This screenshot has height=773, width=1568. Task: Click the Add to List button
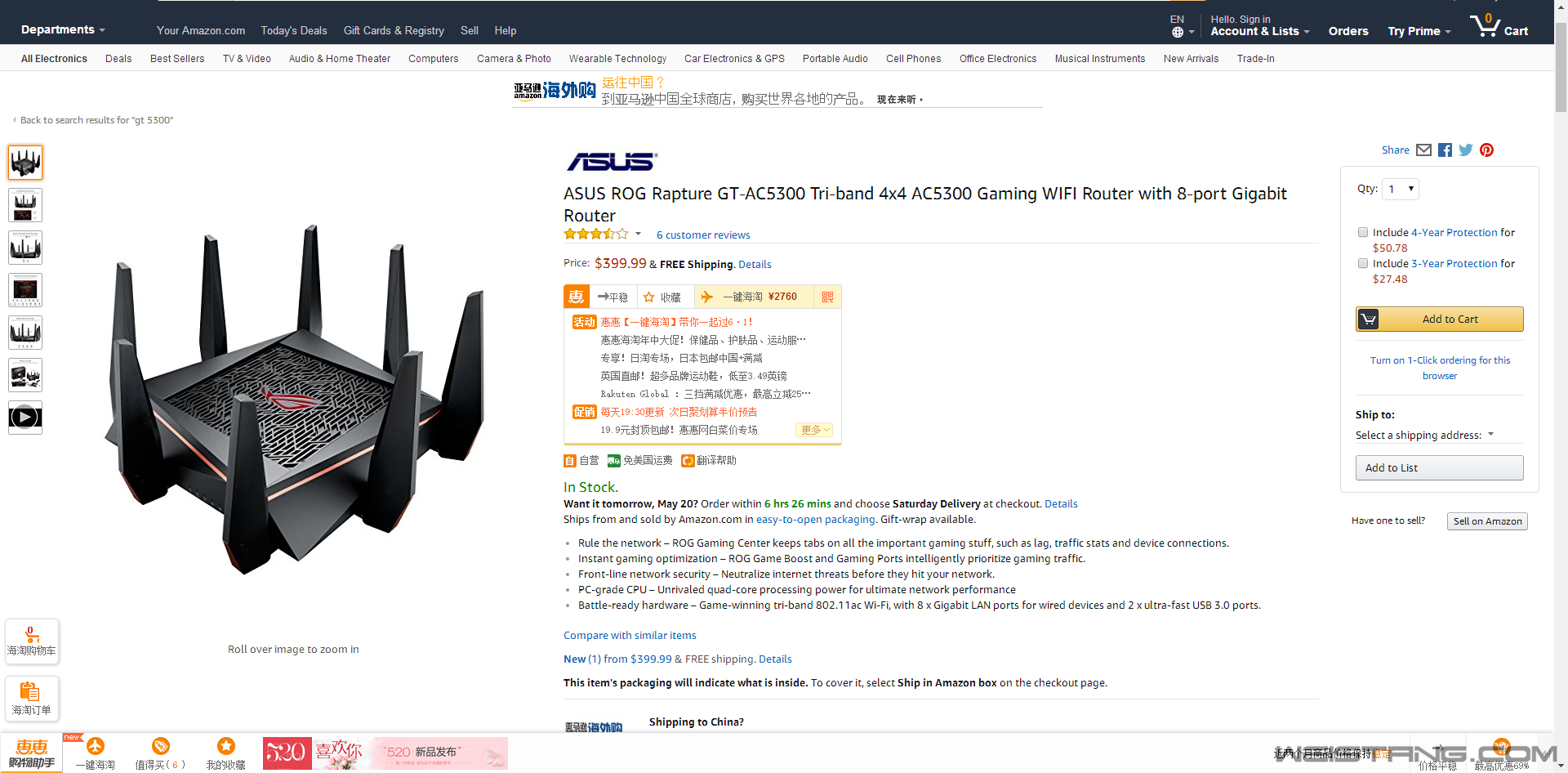[1440, 467]
